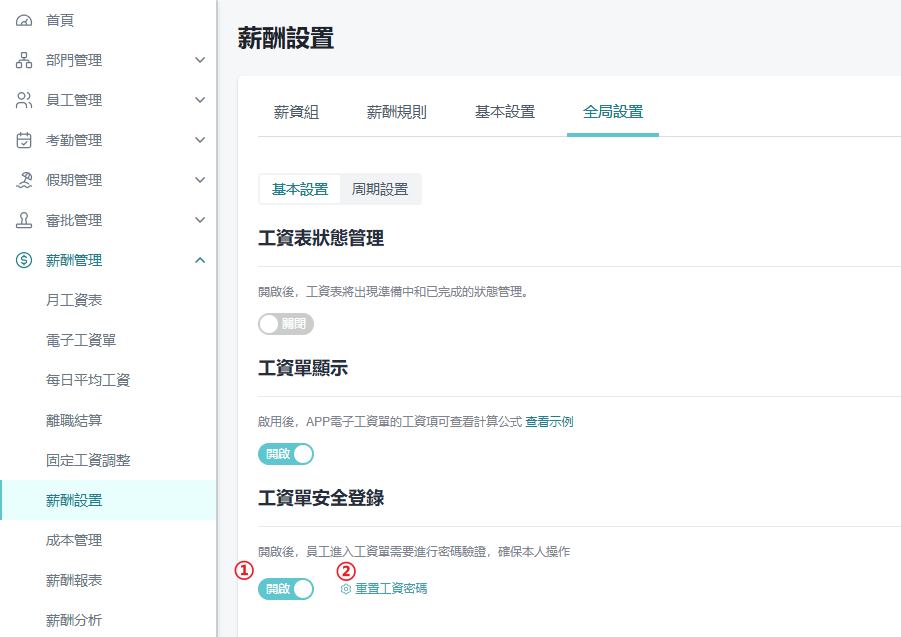Expand the 部門管理 chevron arrow

pos(200,60)
